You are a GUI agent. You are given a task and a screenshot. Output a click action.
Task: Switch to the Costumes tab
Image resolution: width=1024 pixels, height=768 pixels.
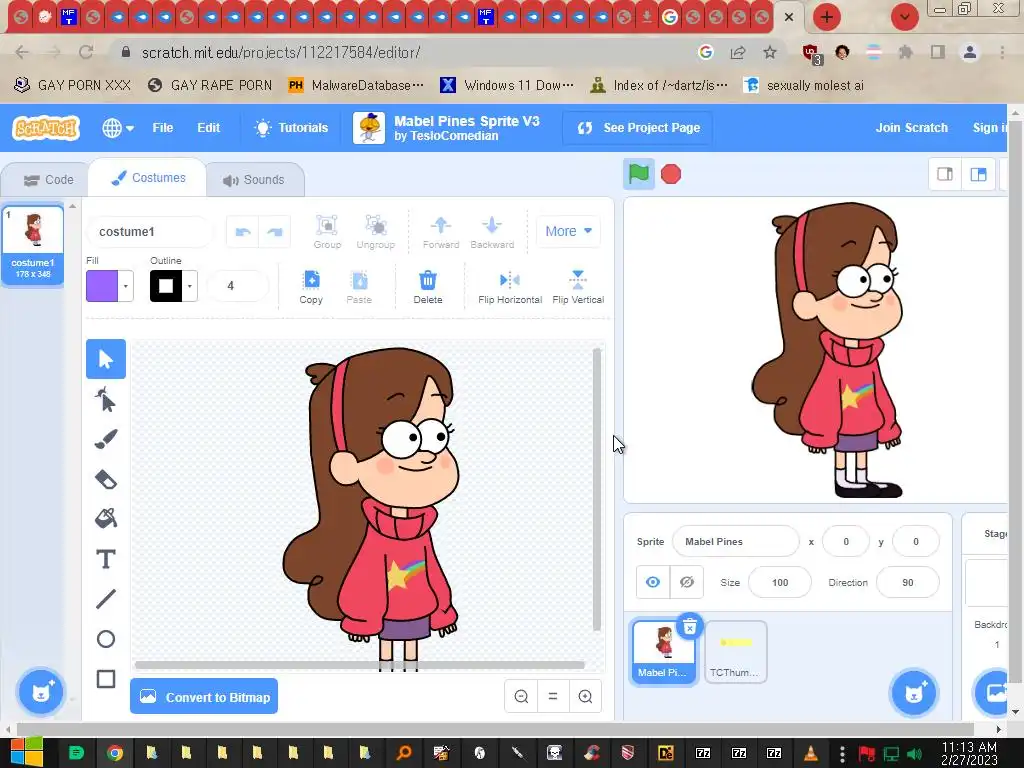click(148, 178)
